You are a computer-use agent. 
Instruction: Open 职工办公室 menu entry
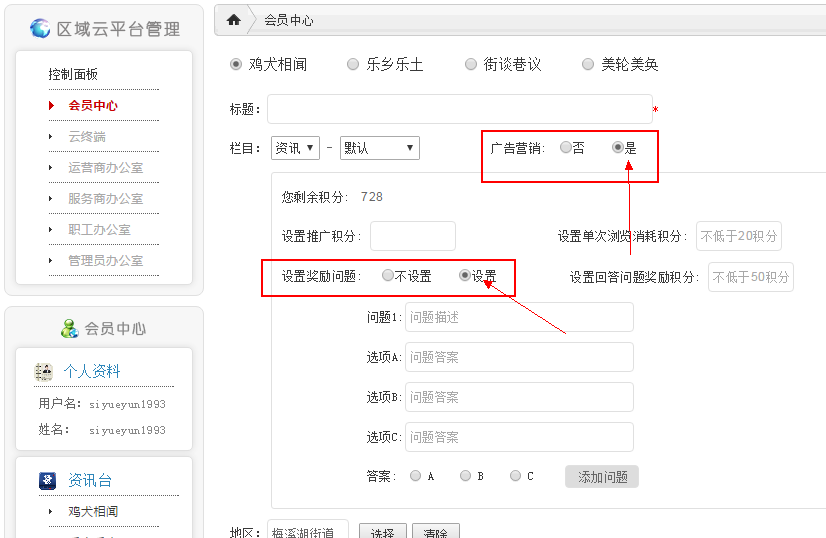[99, 230]
